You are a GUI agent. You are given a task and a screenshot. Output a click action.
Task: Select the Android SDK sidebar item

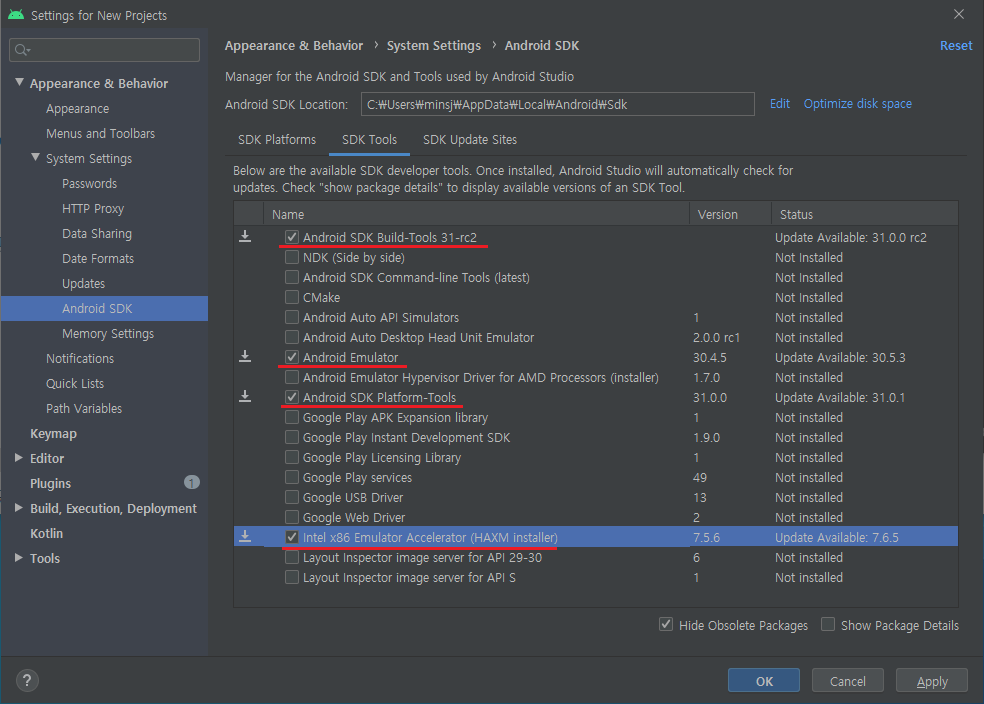[x=104, y=308]
